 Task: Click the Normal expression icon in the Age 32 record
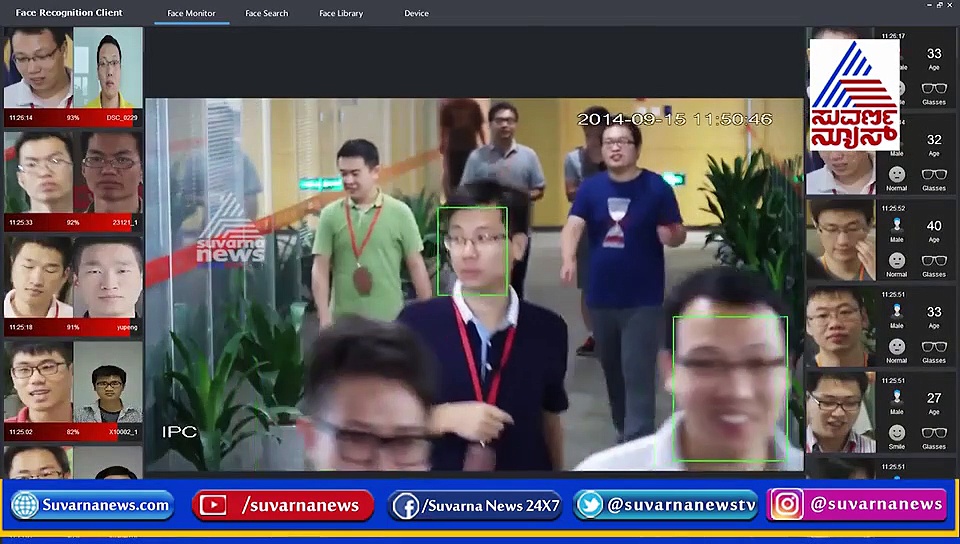[x=897, y=174]
